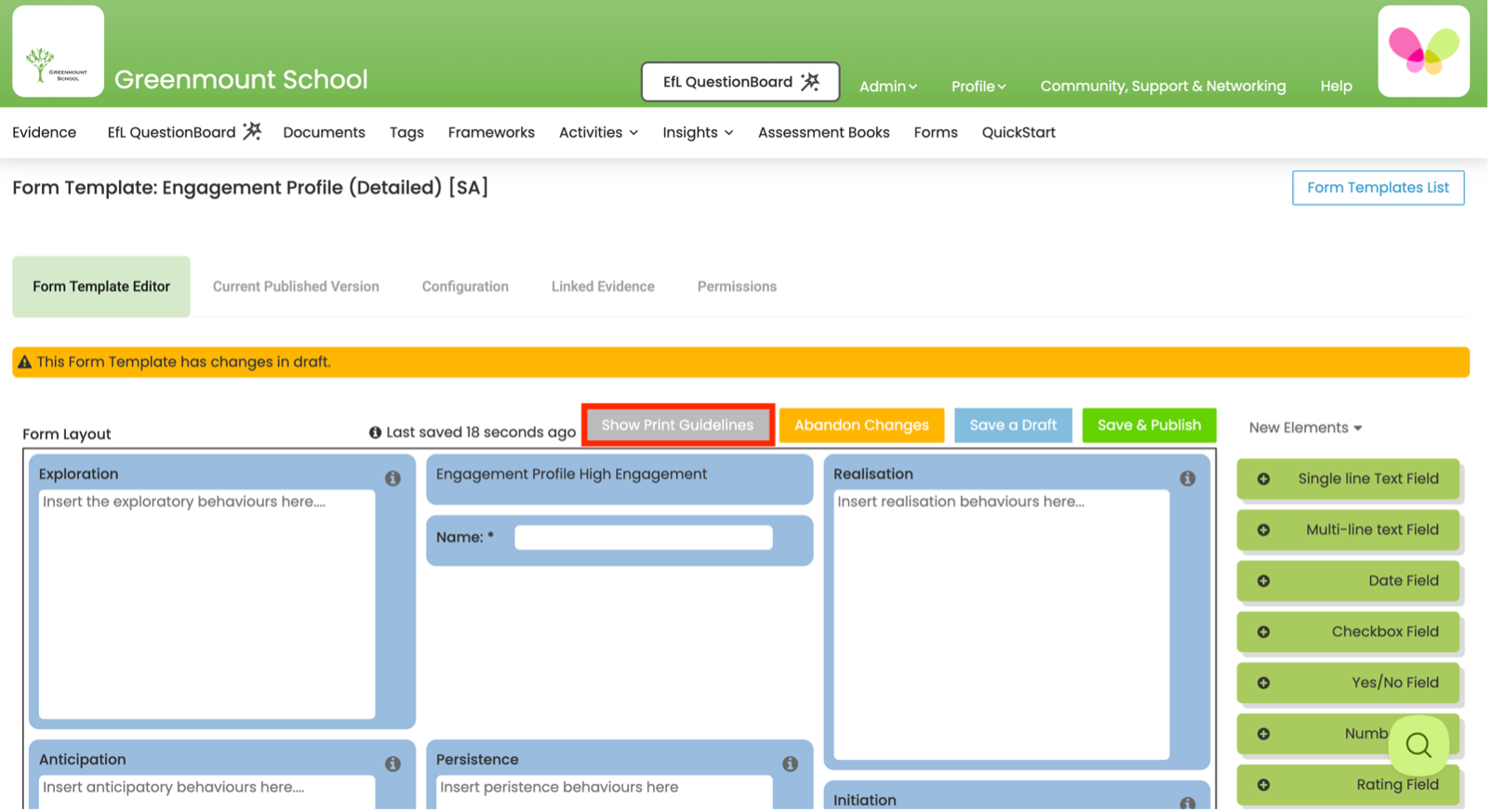Click in the Persistence text area
Screen dimensions: 1492x812
click(x=606, y=794)
